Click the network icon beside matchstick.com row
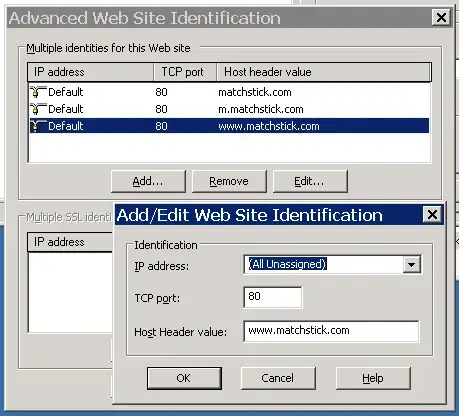Screen dimensions: 459x416 tap(38, 92)
